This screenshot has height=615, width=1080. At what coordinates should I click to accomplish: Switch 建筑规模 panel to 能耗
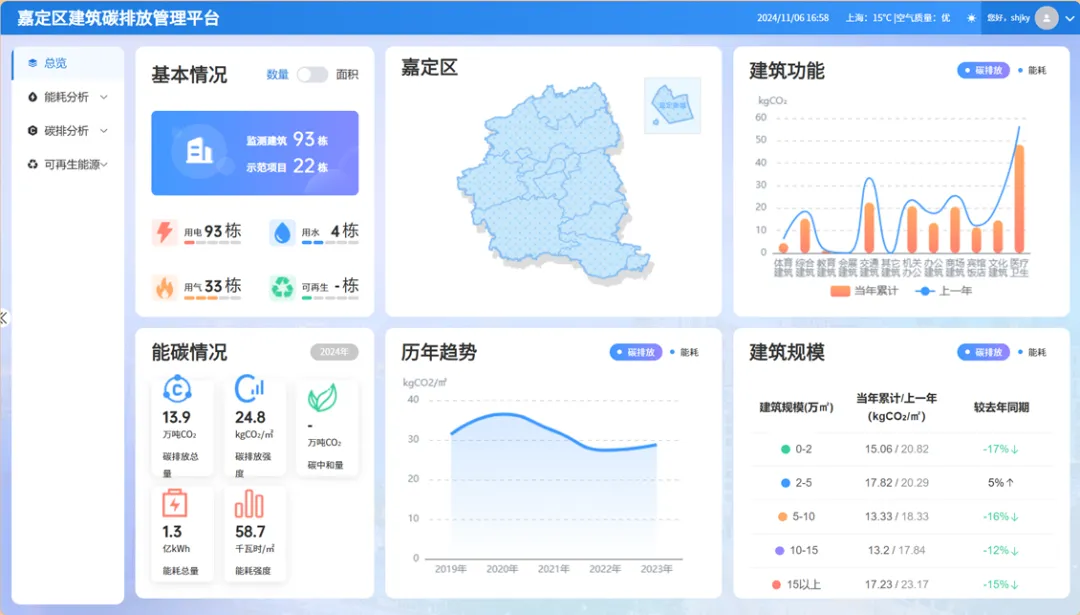1035,352
